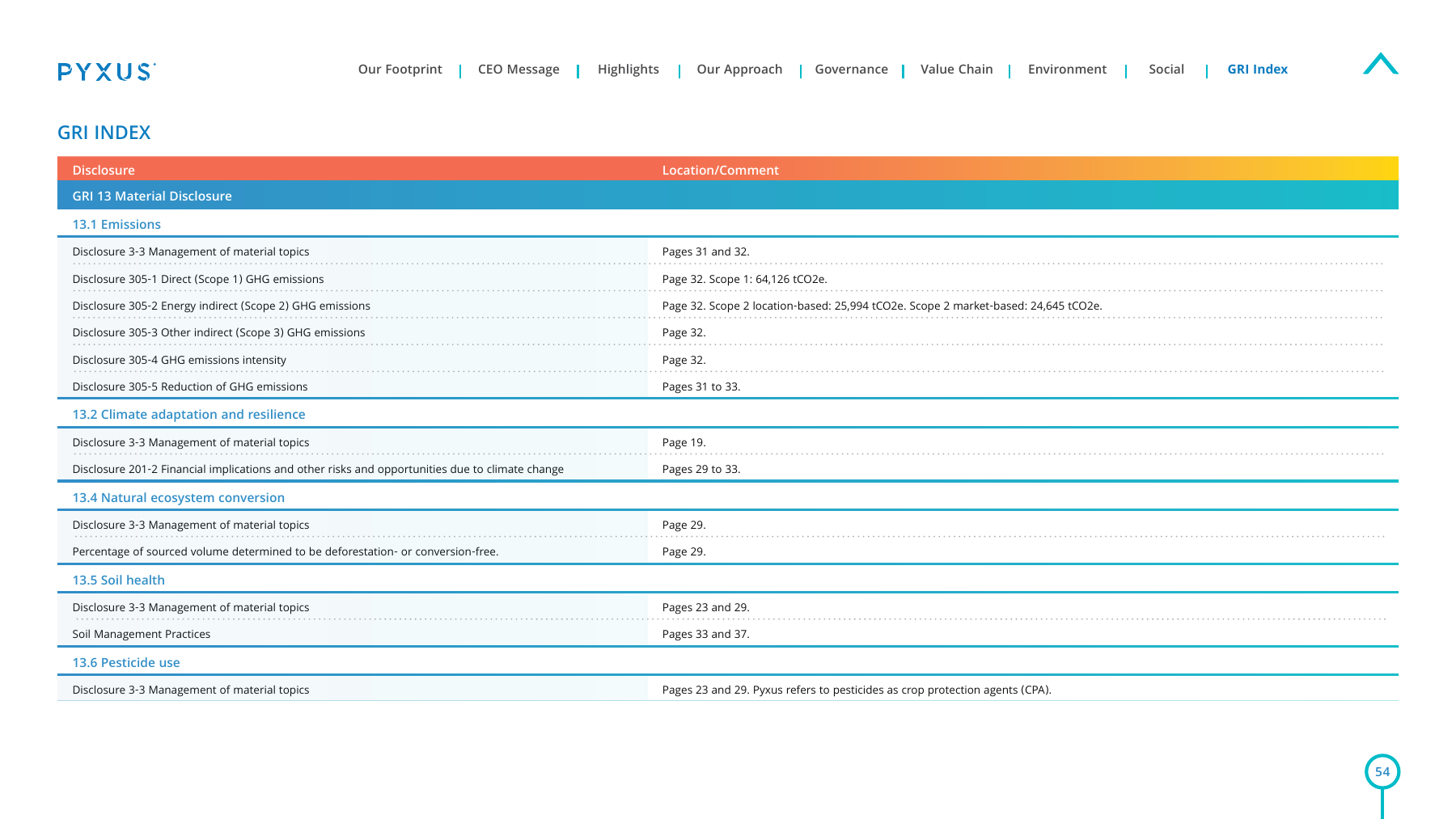Click Disclosure 305-4 GHG emissions intensity
This screenshot has height=819, width=1456.
[179, 360]
